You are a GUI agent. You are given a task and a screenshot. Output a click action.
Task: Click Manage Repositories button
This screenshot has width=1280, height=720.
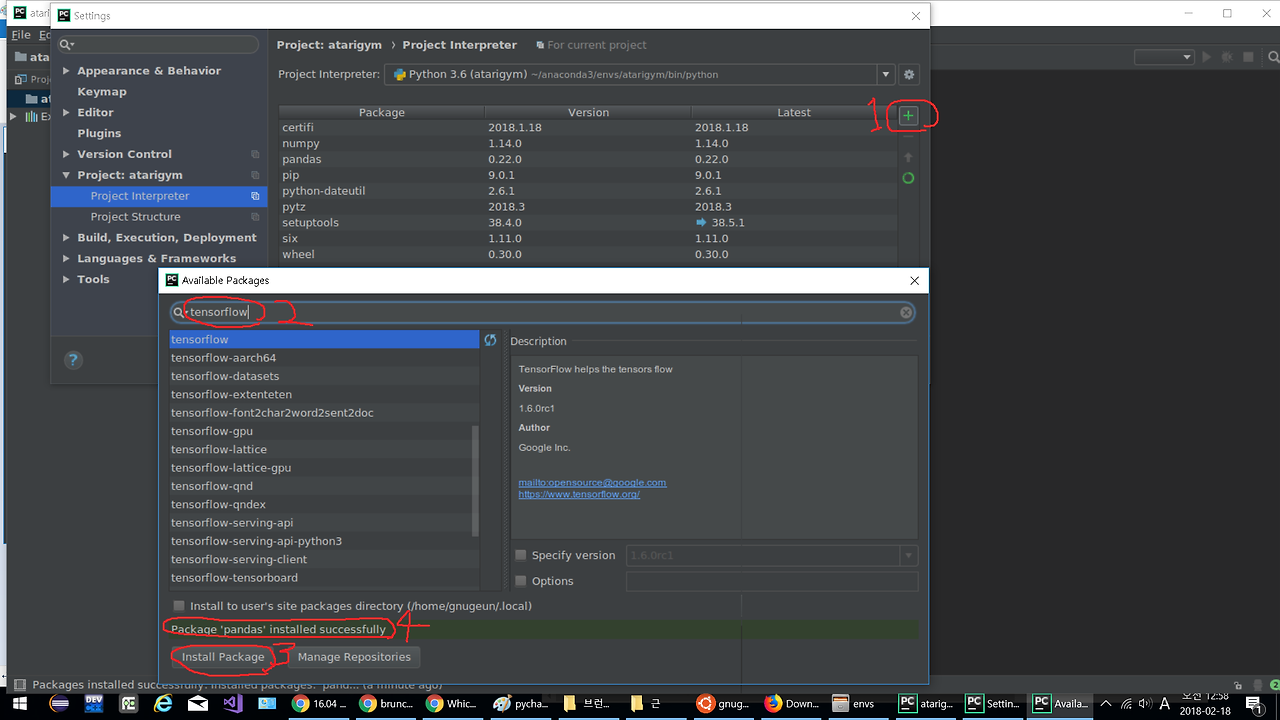click(x=354, y=657)
